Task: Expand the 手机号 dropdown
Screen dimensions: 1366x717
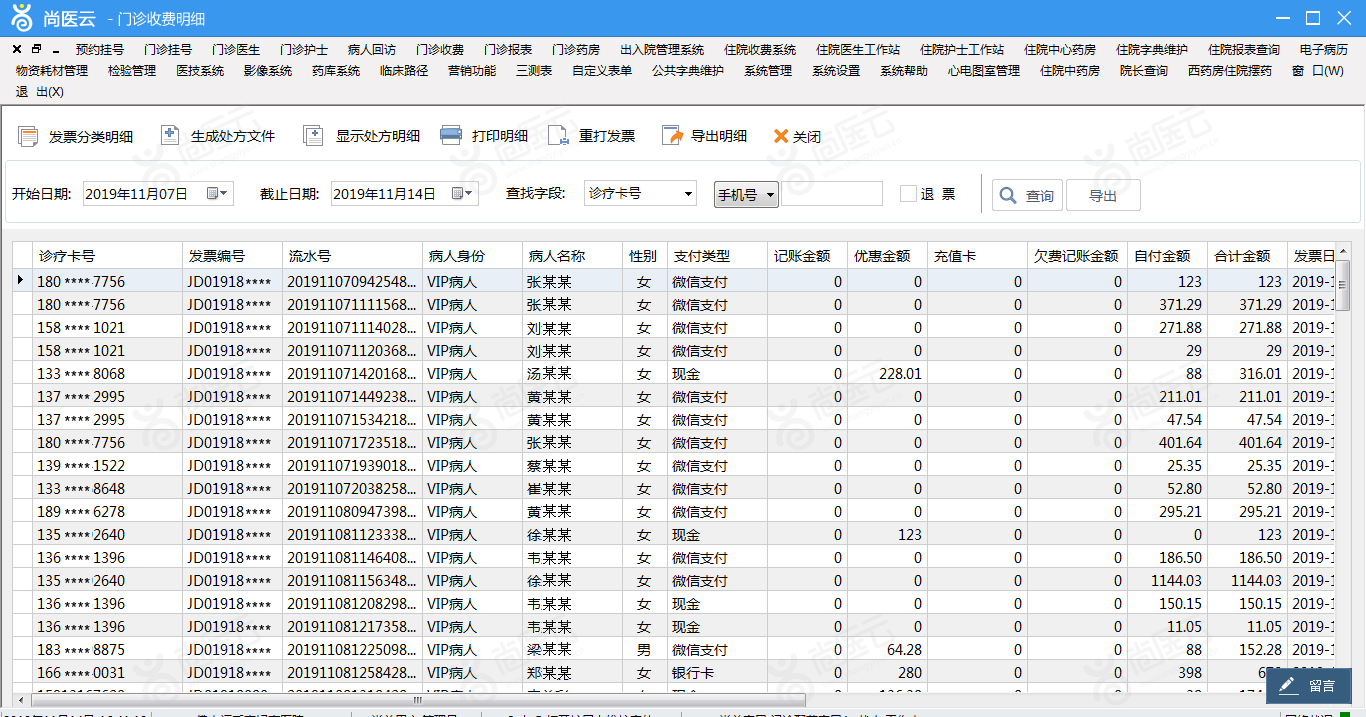Action: click(770, 196)
